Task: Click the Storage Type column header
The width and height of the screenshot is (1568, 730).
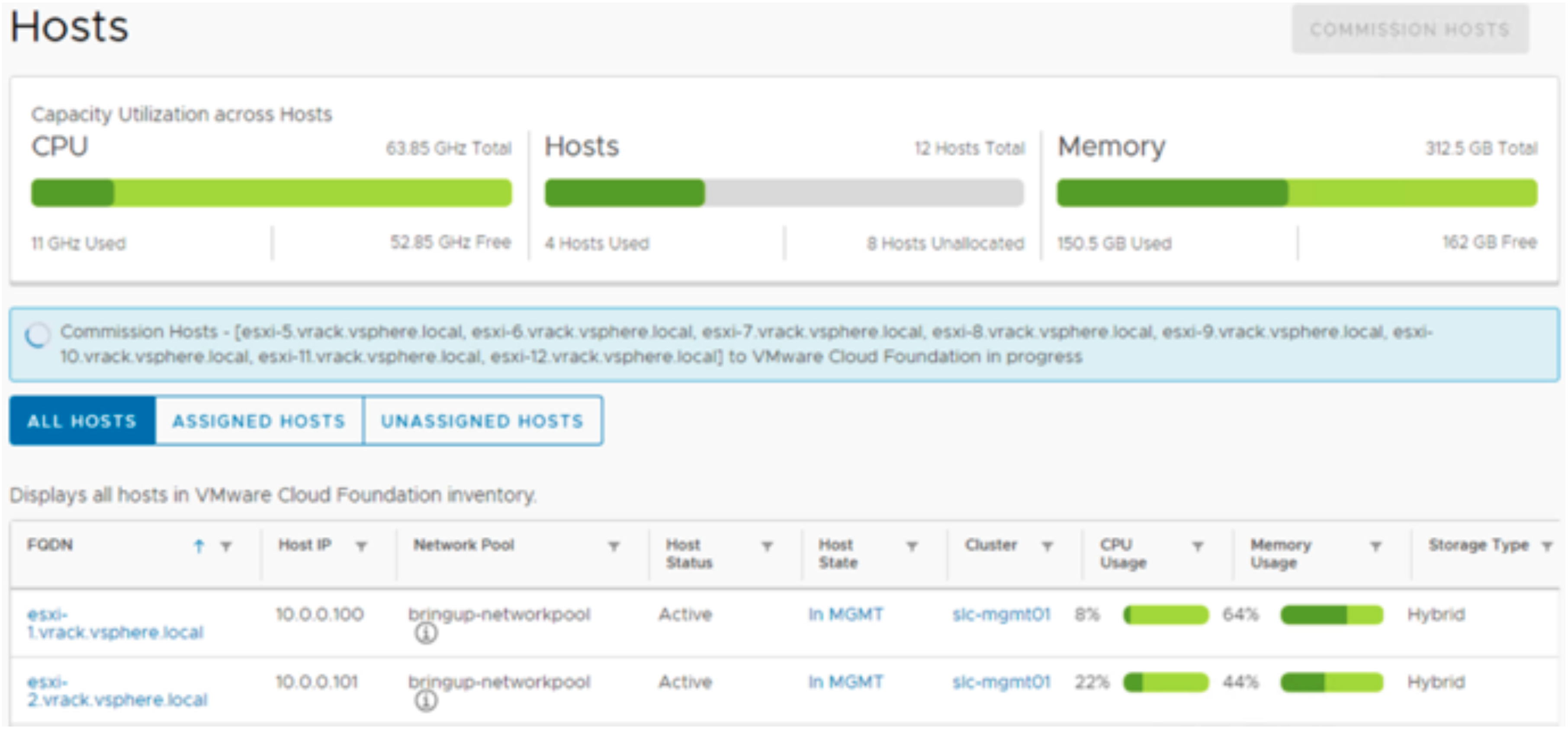Action: tap(1478, 545)
